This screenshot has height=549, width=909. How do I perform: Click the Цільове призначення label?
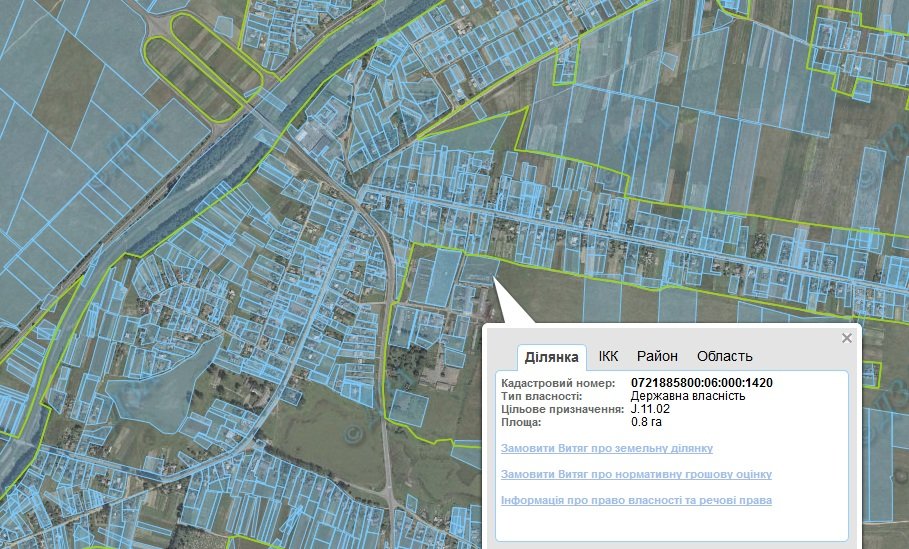(562, 409)
